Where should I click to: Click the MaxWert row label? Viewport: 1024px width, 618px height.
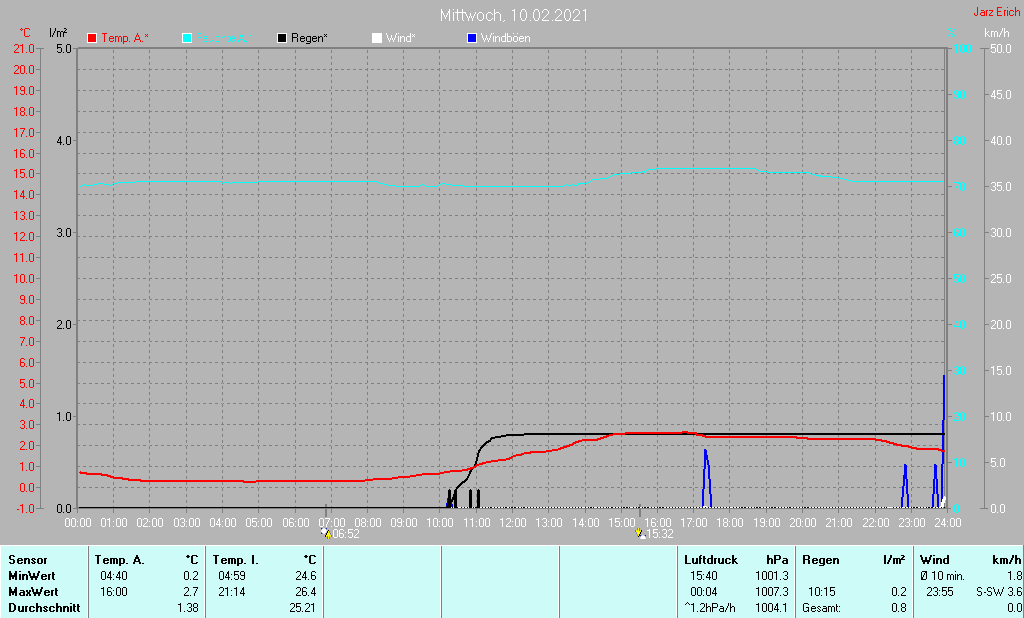(x=33, y=592)
